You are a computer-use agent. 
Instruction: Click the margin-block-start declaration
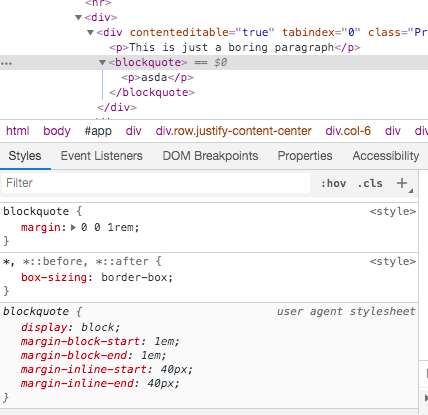[100, 341]
